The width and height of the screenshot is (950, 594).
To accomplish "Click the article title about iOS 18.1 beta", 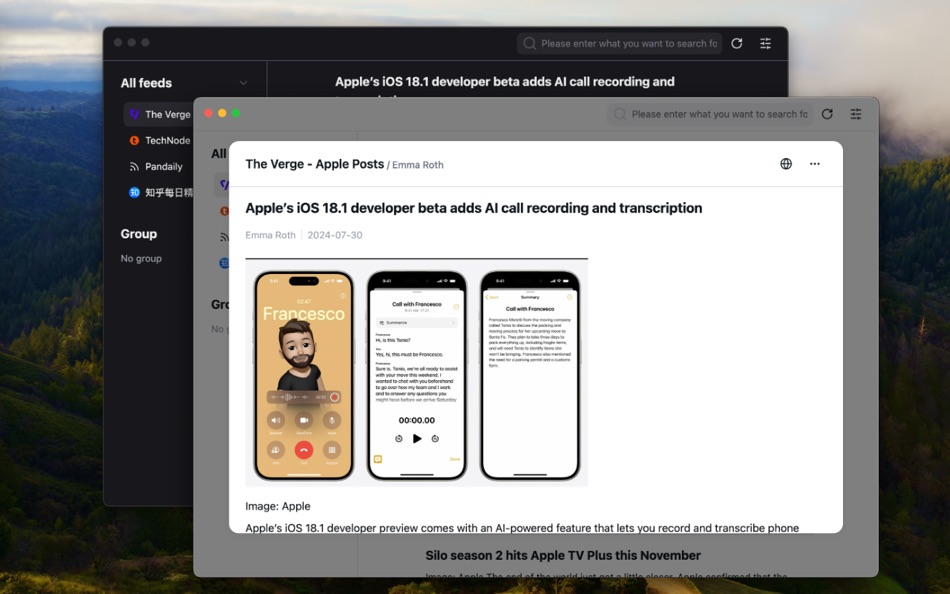I will (474, 208).
